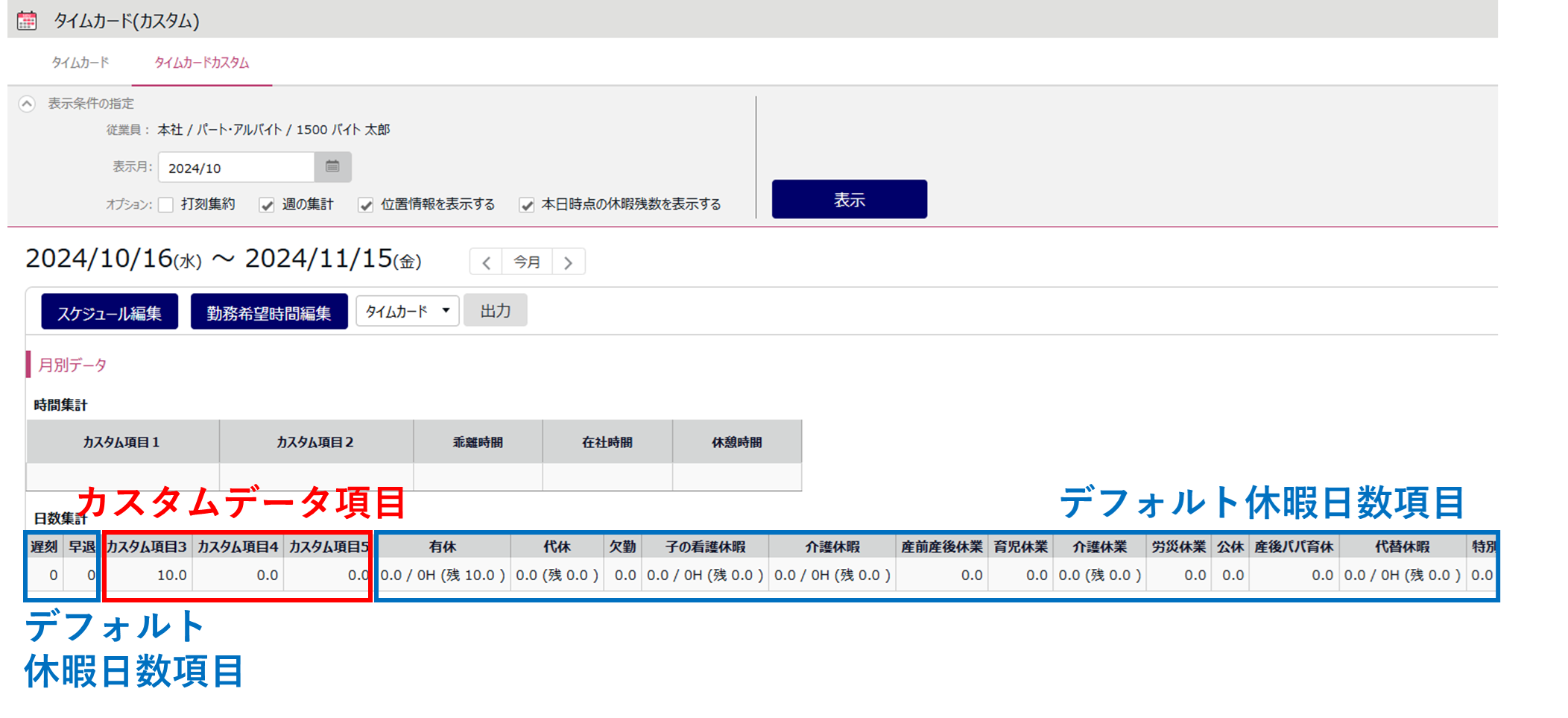Toggle 位置情報を表示する checkbox
Viewport: 1568px width, 718px height.
[x=365, y=205]
